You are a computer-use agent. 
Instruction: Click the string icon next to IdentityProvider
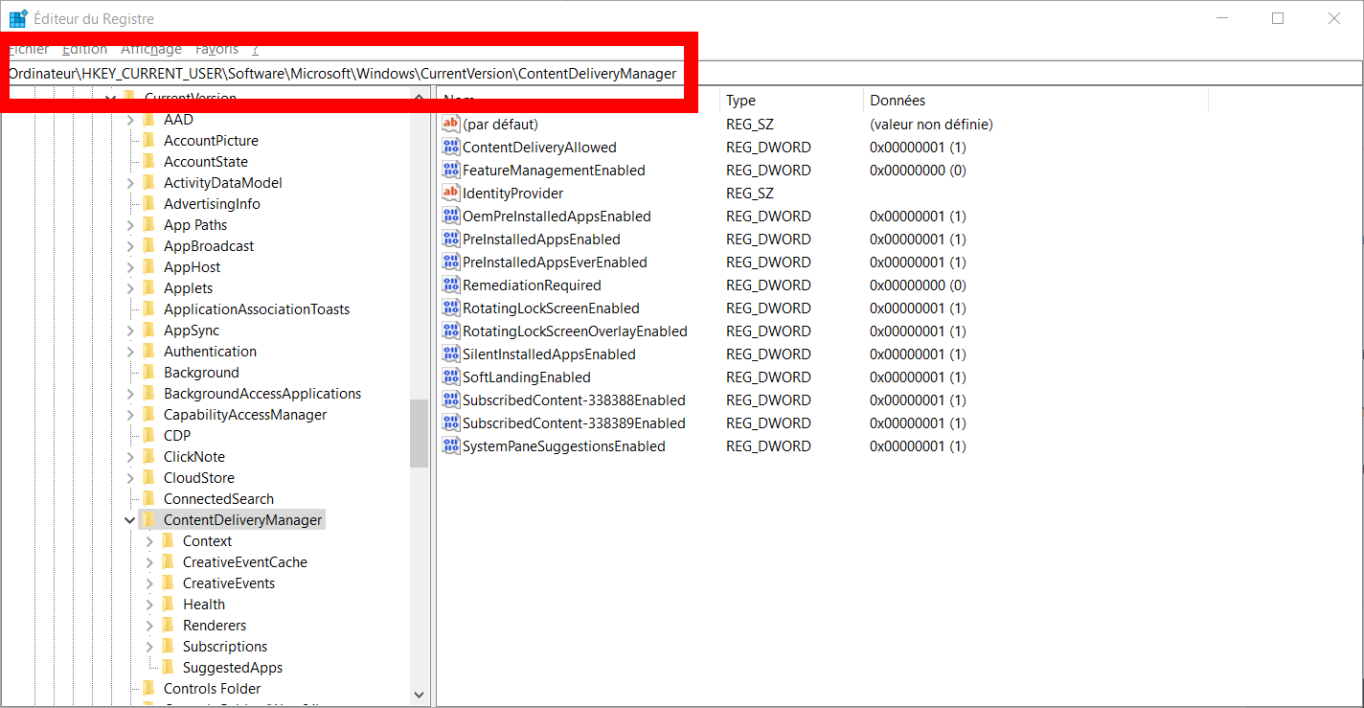(x=450, y=194)
